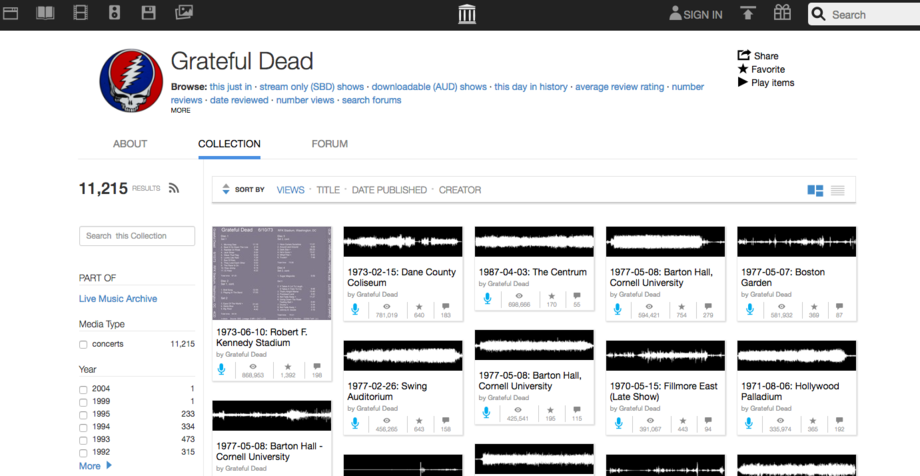Check the 1995 year filter
This screenshot has width=920, height=476.
(83, 414)
